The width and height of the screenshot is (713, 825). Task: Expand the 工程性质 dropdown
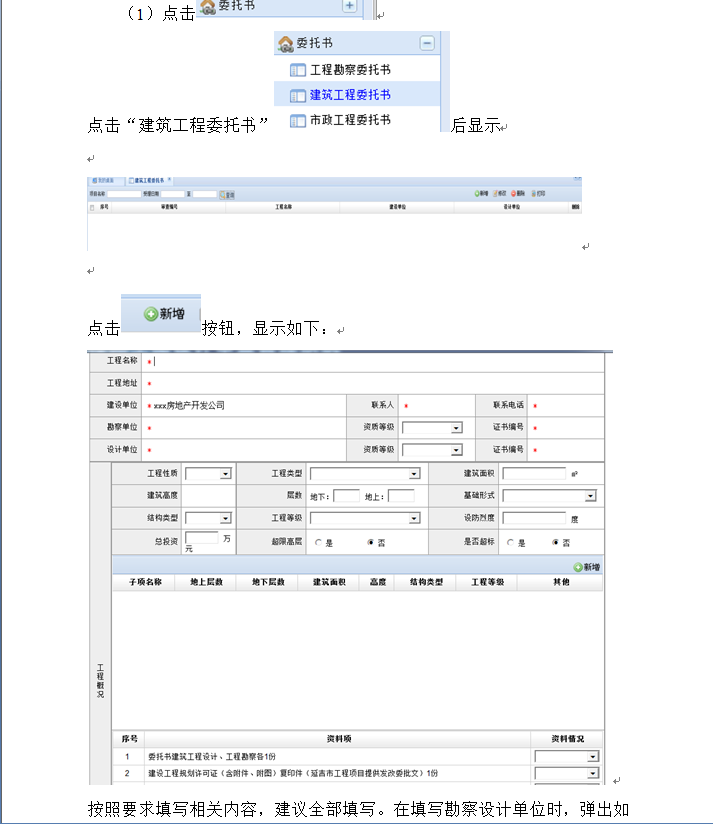pos(225,474)
